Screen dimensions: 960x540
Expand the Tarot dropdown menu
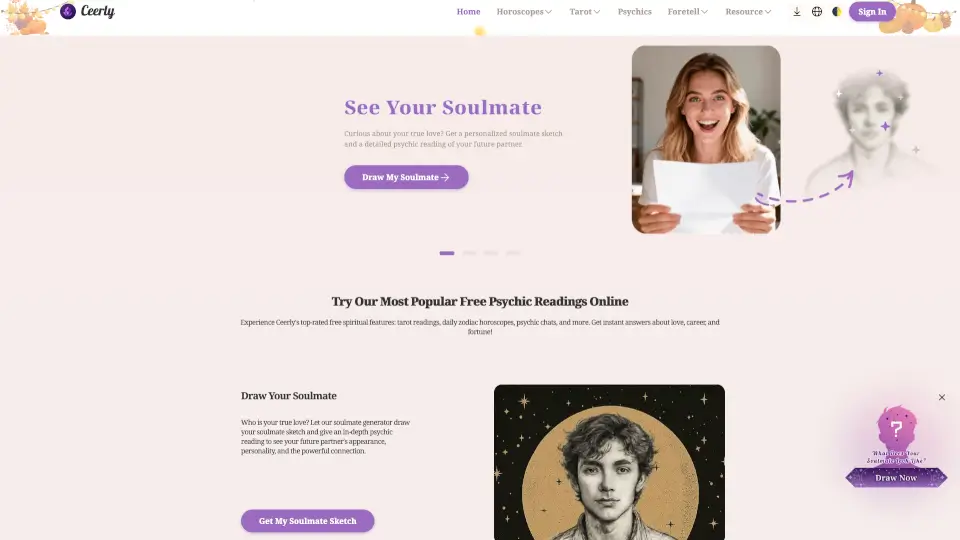585,12
